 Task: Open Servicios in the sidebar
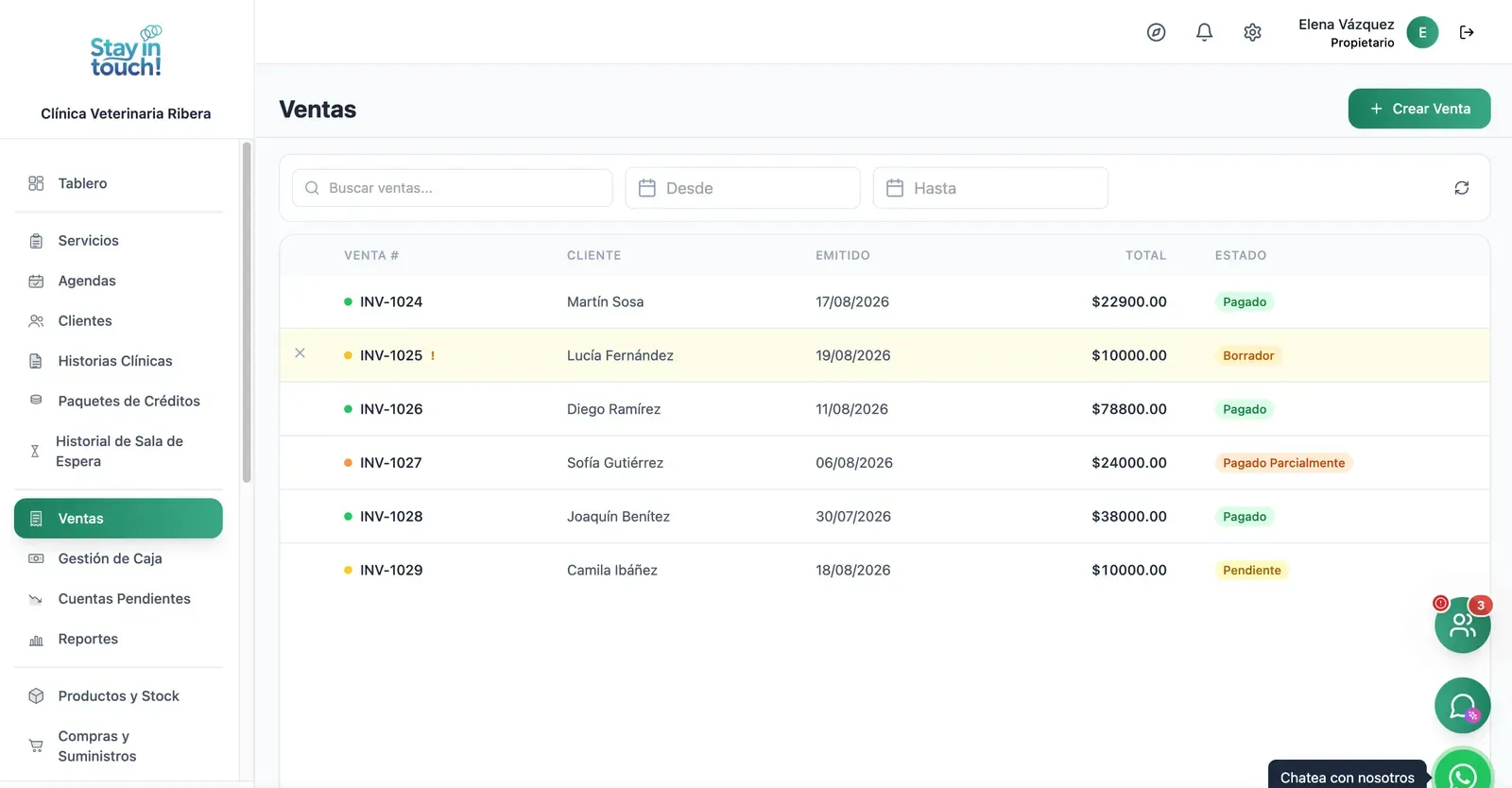(118, 241)
